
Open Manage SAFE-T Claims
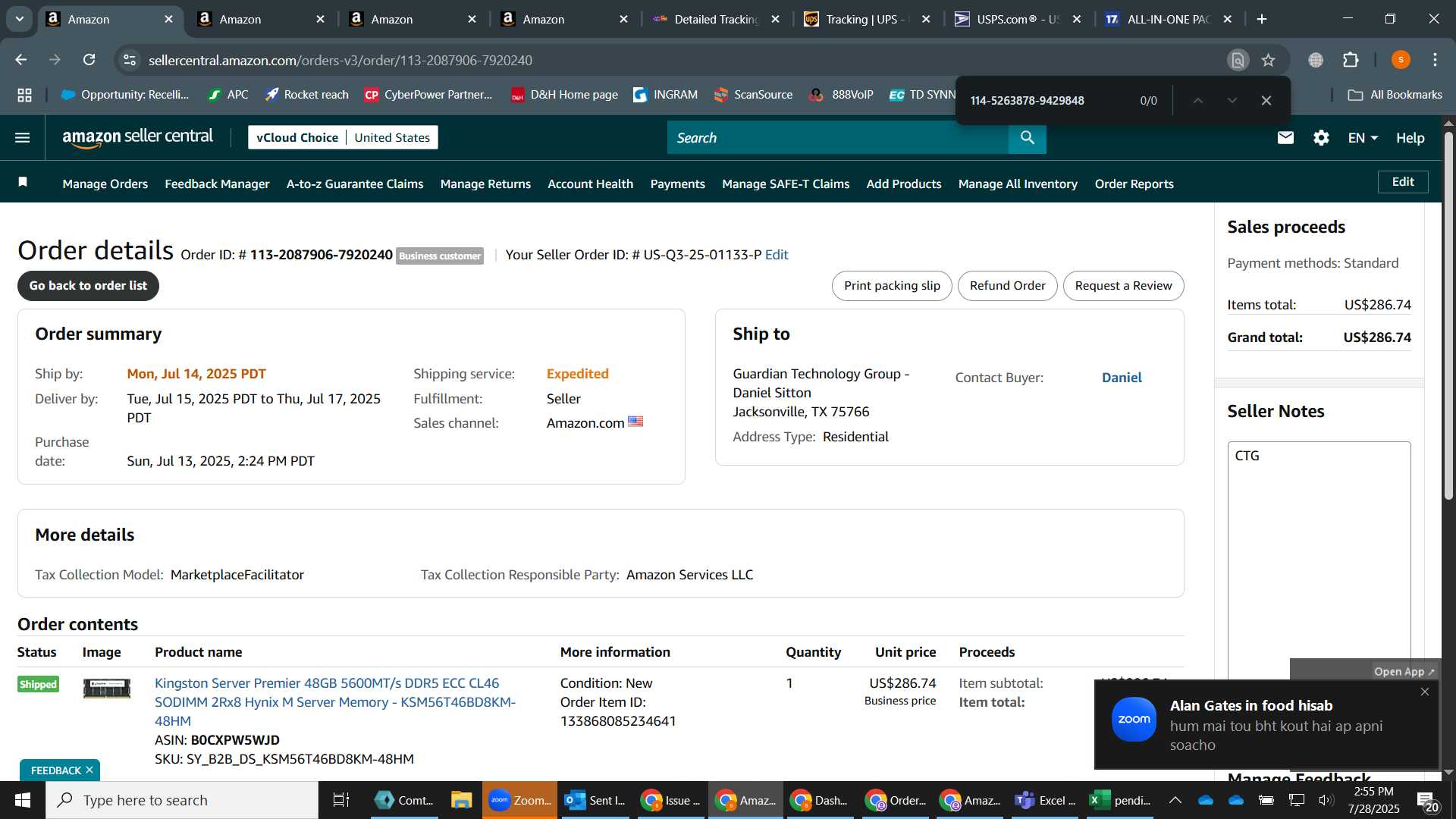pyautogui.click(x=786, y=184)
